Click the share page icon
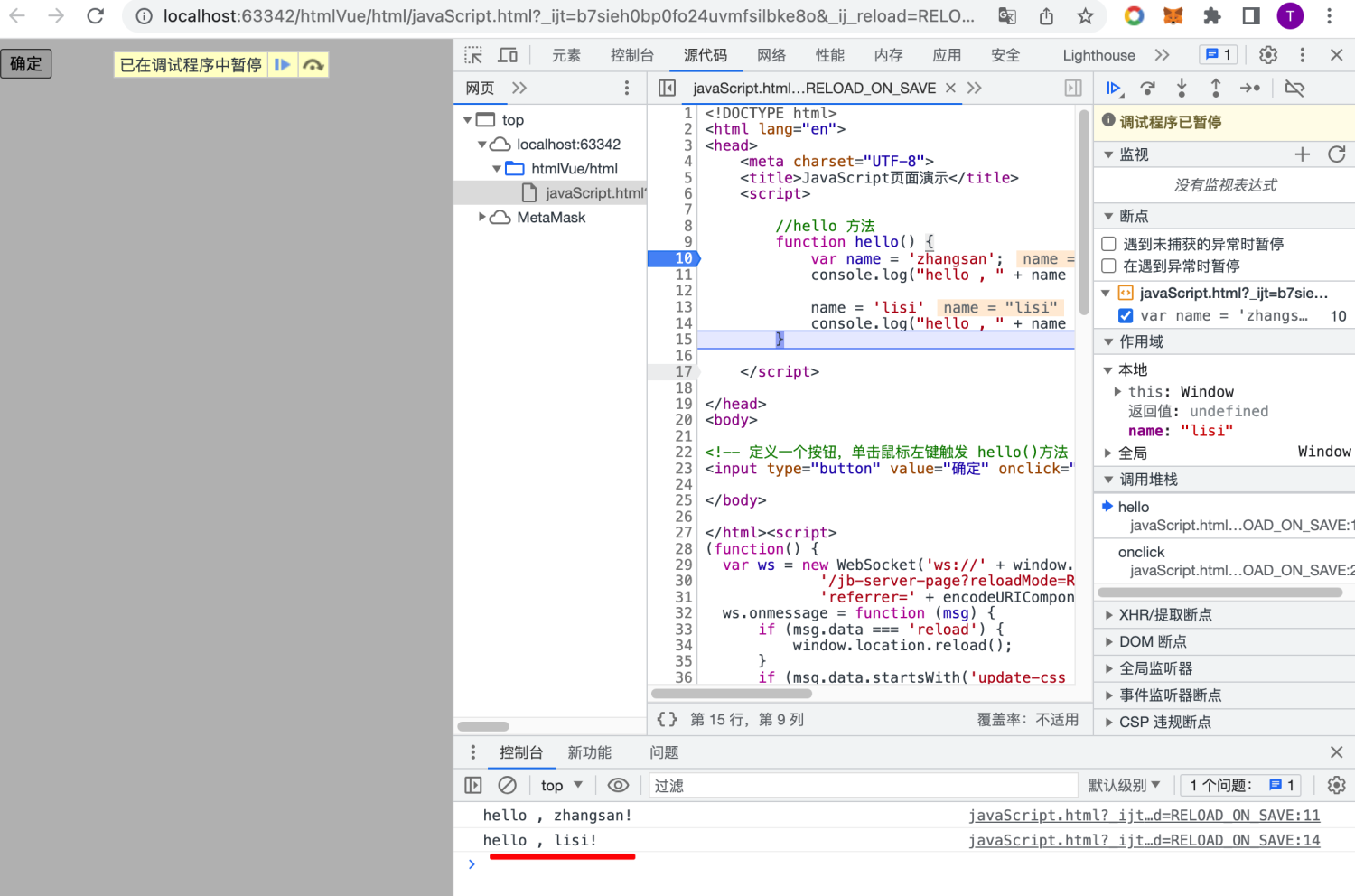The width and height of the screenshot is (1355, 896). click(1046, 15)
